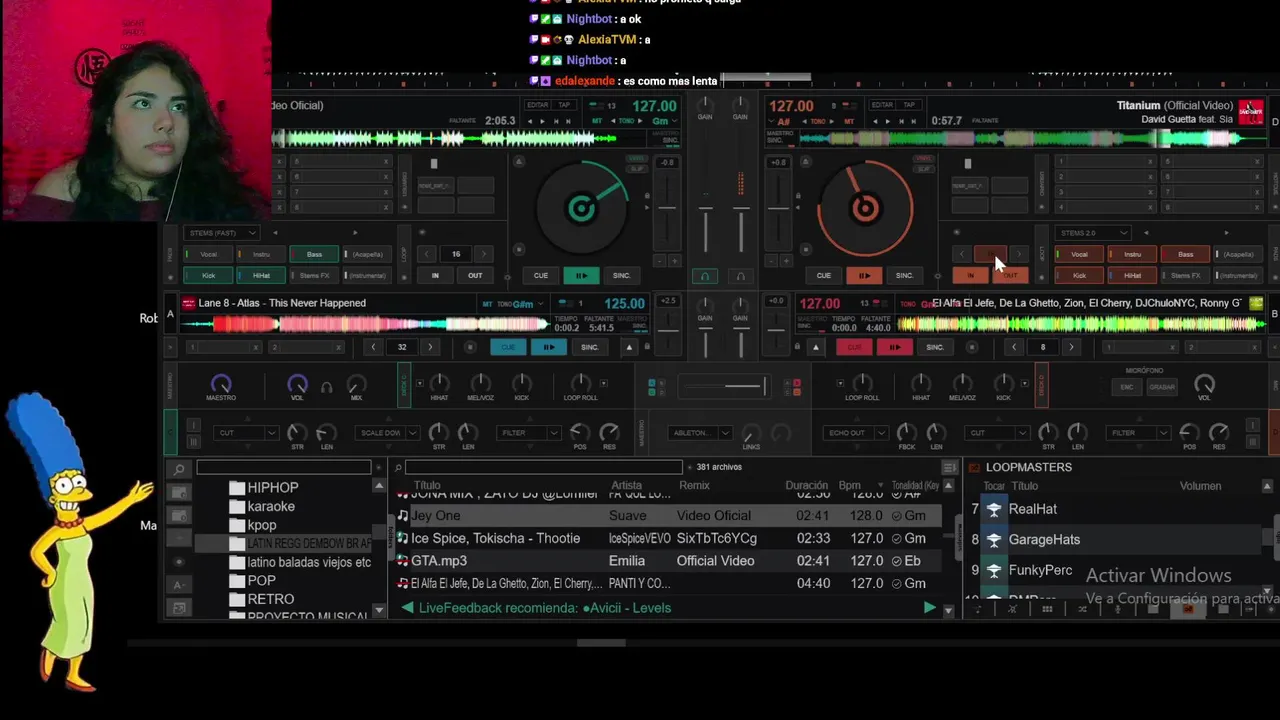Click the headphone MIX knob
1280x720 pixels.
(355, 384)
